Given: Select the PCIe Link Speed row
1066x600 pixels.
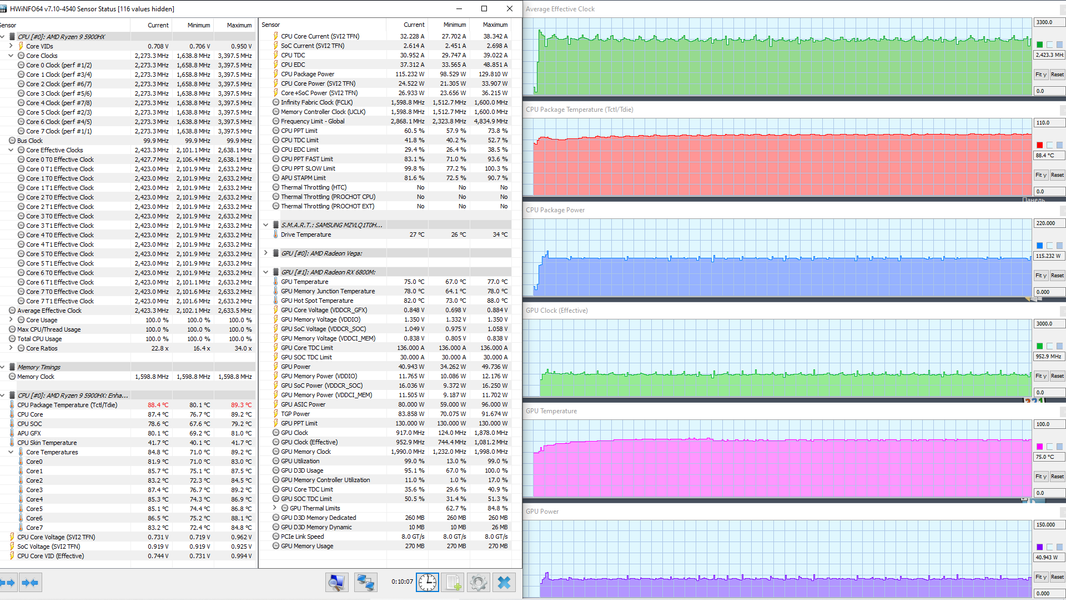Looking at the screenshot, I should click(x=386, y=537).
